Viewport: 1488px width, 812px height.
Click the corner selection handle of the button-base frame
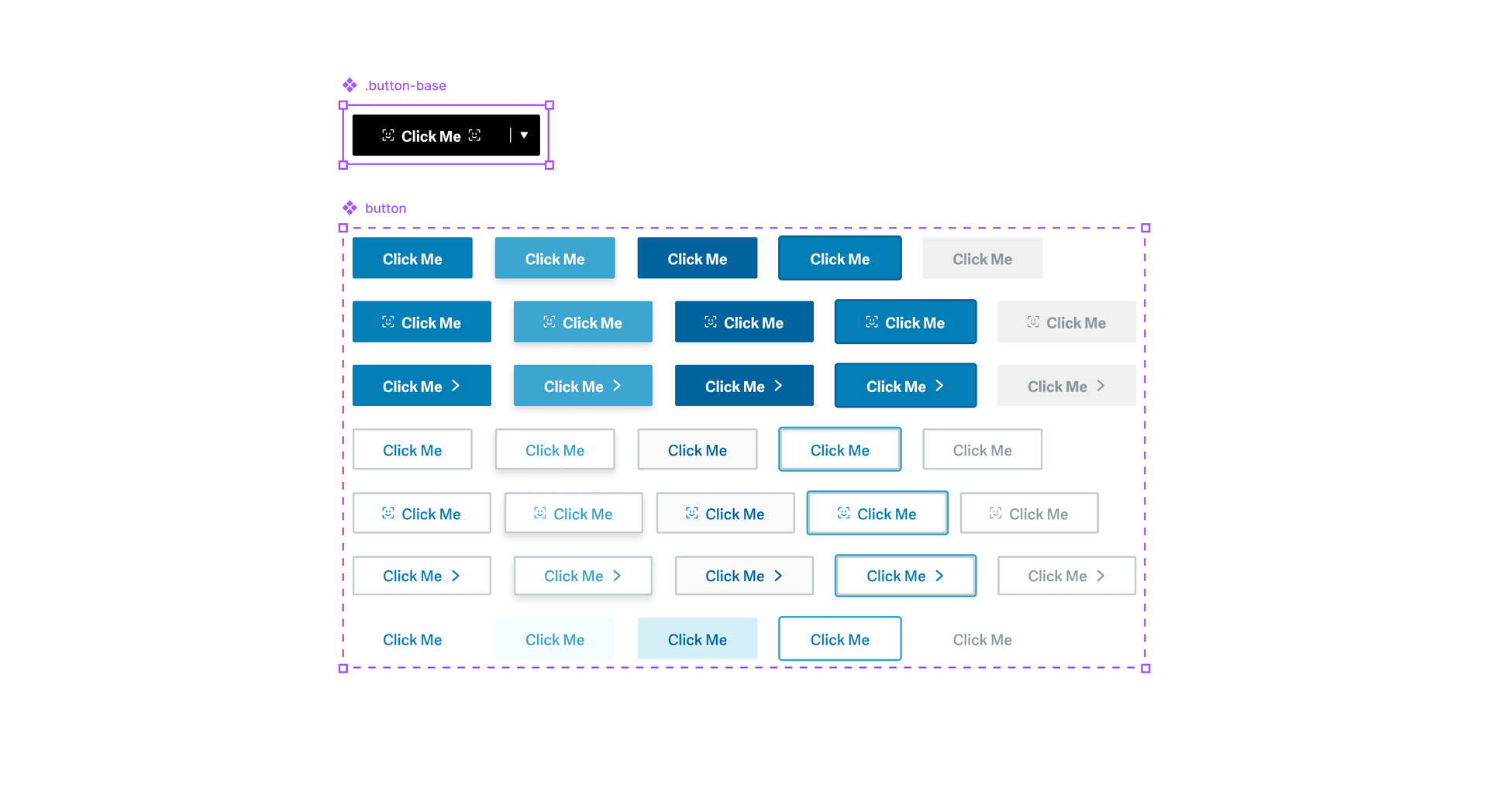tap(343, 104)
